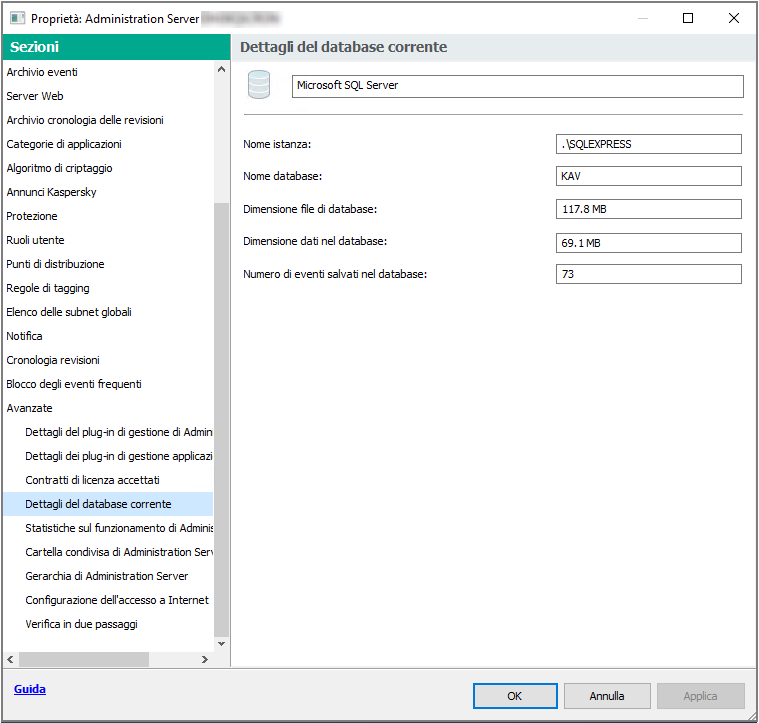Click the Microsoft SQL Server text field

pos(517,86)
